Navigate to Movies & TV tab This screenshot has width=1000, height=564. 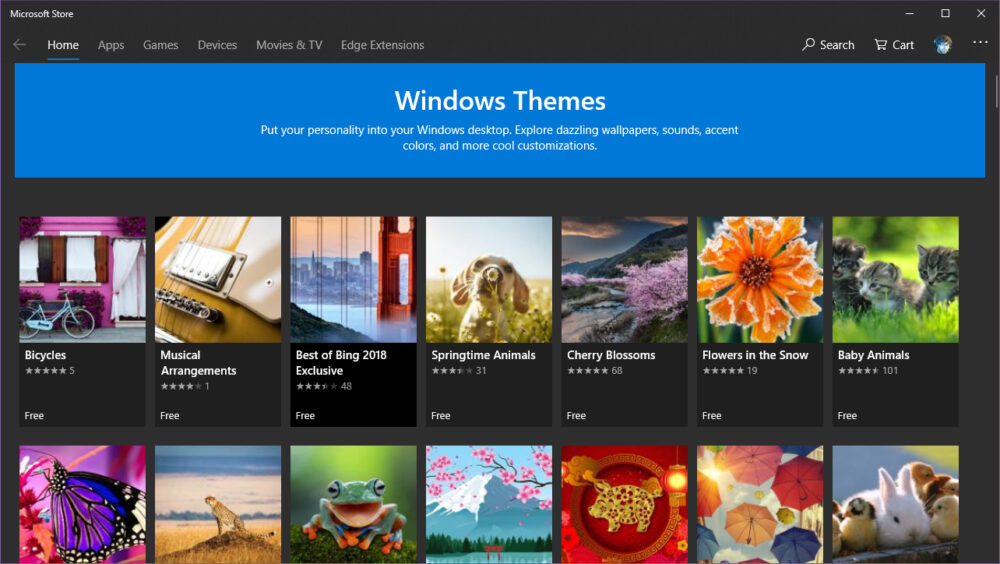[289, 45]
